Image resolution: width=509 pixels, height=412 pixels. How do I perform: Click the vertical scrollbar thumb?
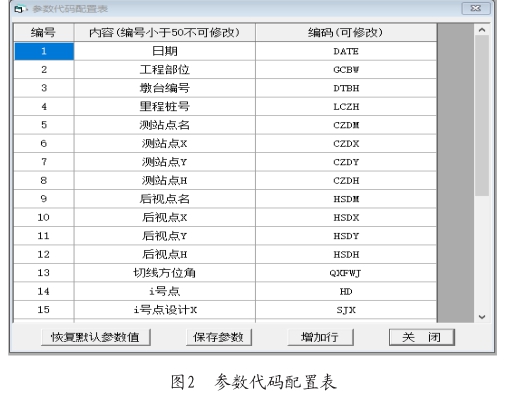tap(482, 116)
